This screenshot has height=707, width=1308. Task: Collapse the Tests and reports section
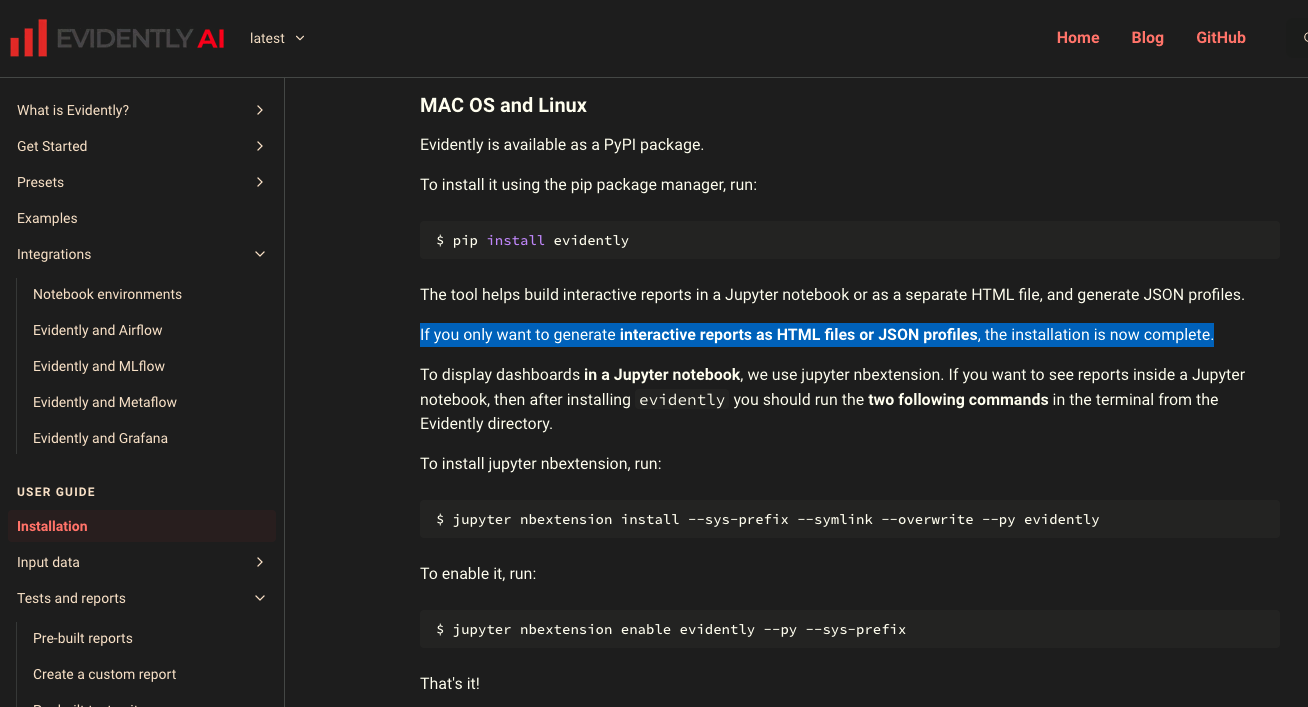259,598
